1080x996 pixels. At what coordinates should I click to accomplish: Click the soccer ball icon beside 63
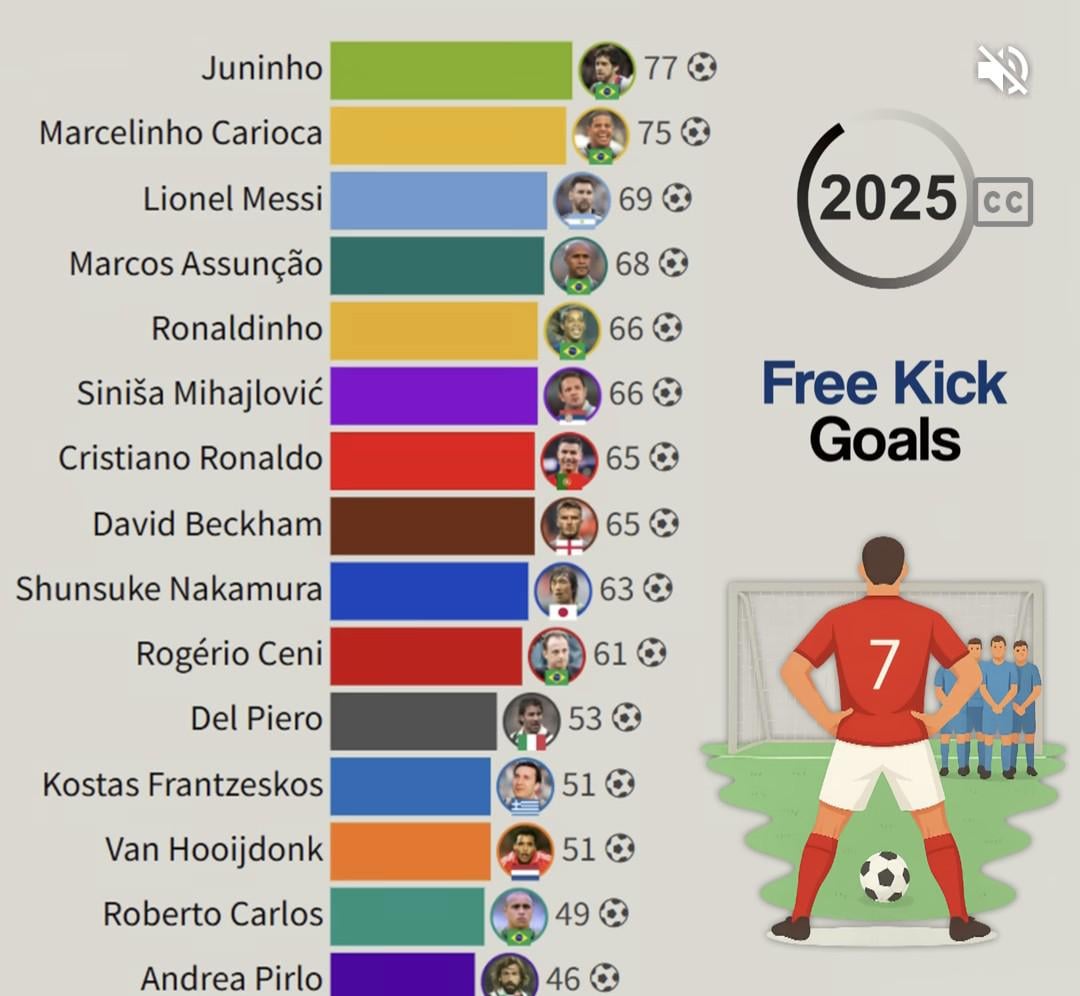(x=657, y=588)
